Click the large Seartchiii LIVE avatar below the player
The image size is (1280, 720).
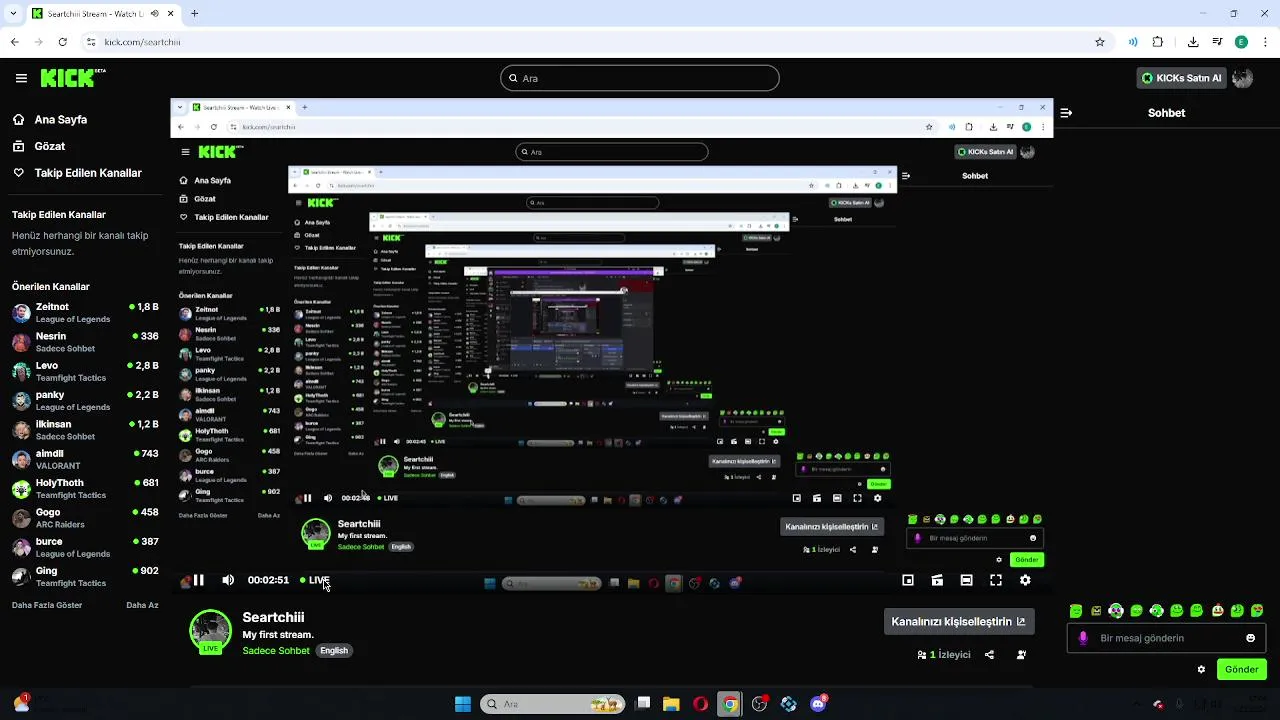click(210, 631)
